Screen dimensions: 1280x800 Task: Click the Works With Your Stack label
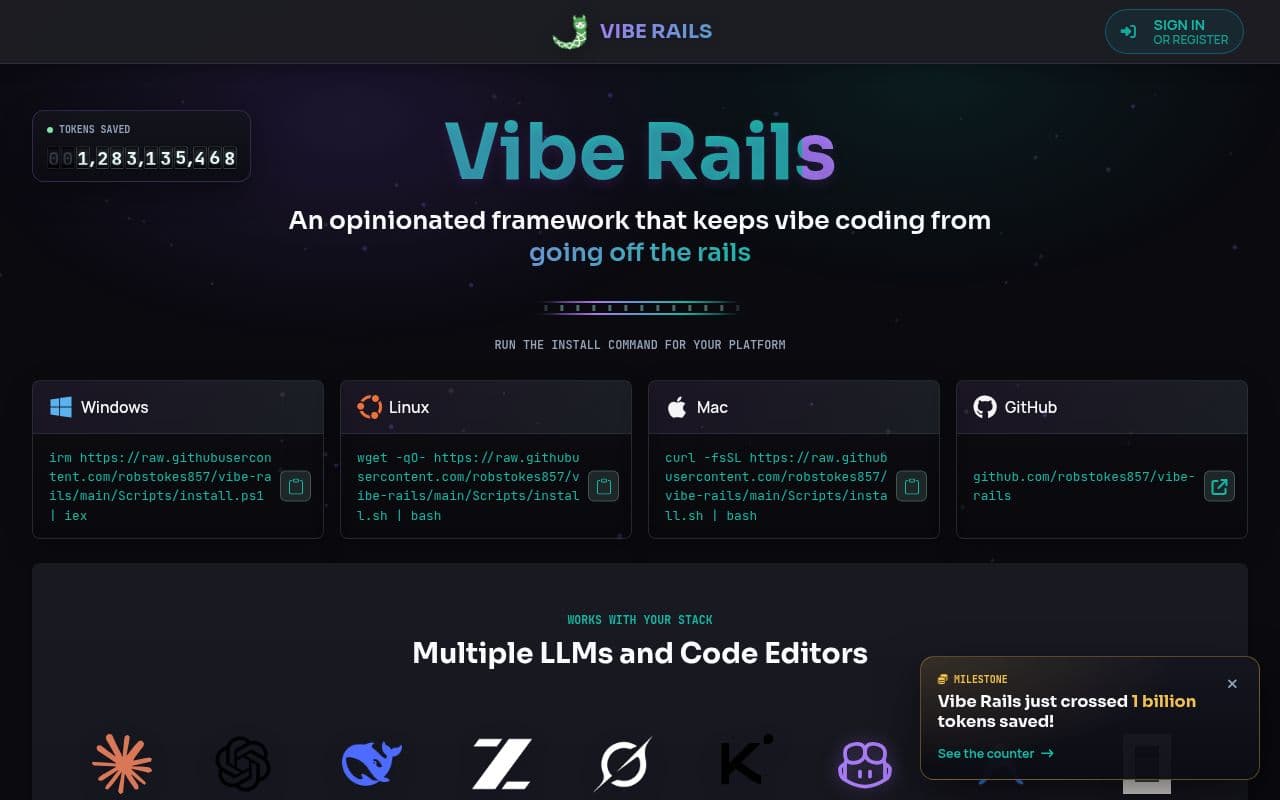(x=640, y=620)
